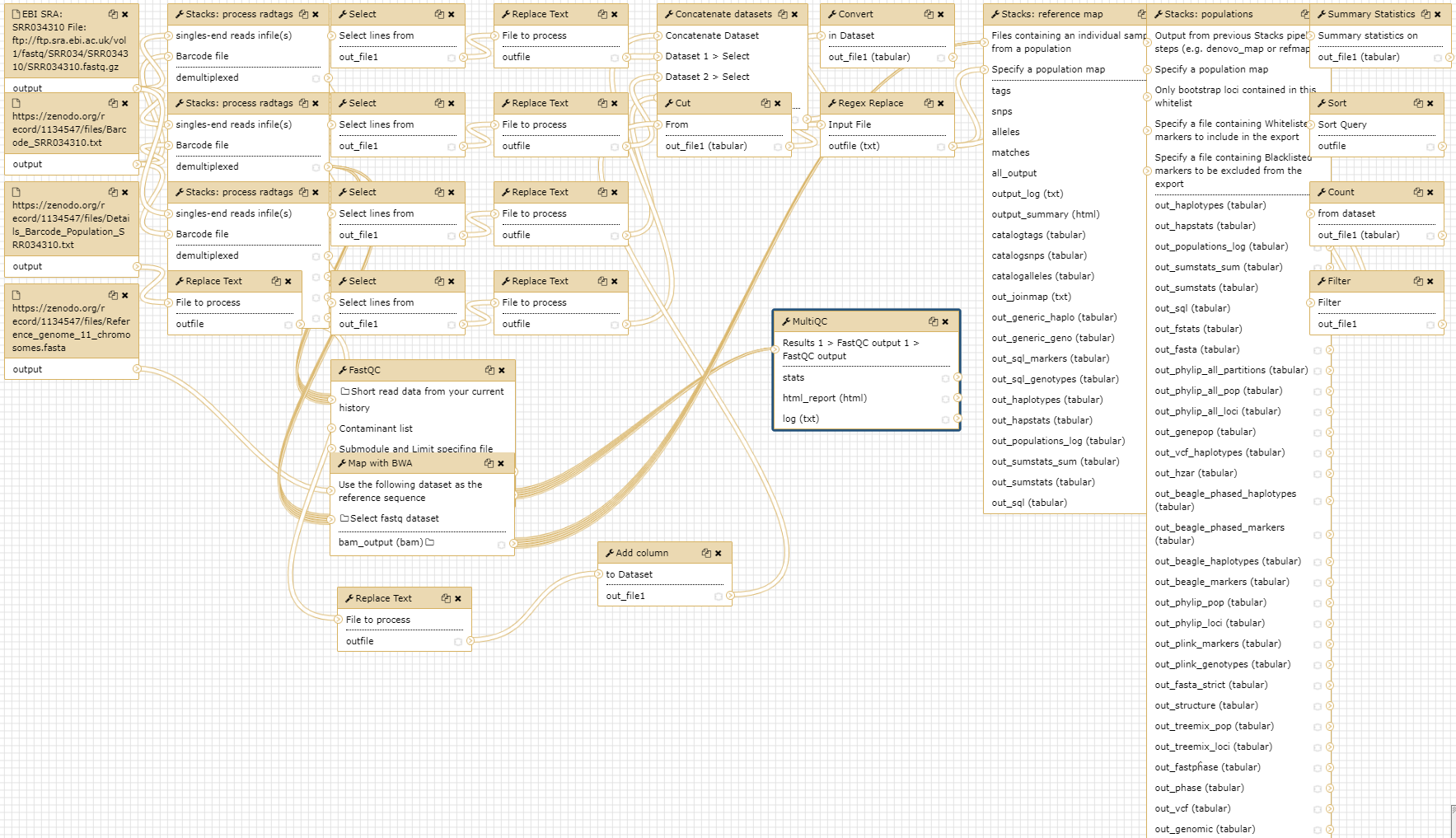1456x838 pixels.
Task: Remove the MultiQC node
Action: click(945, 321)
